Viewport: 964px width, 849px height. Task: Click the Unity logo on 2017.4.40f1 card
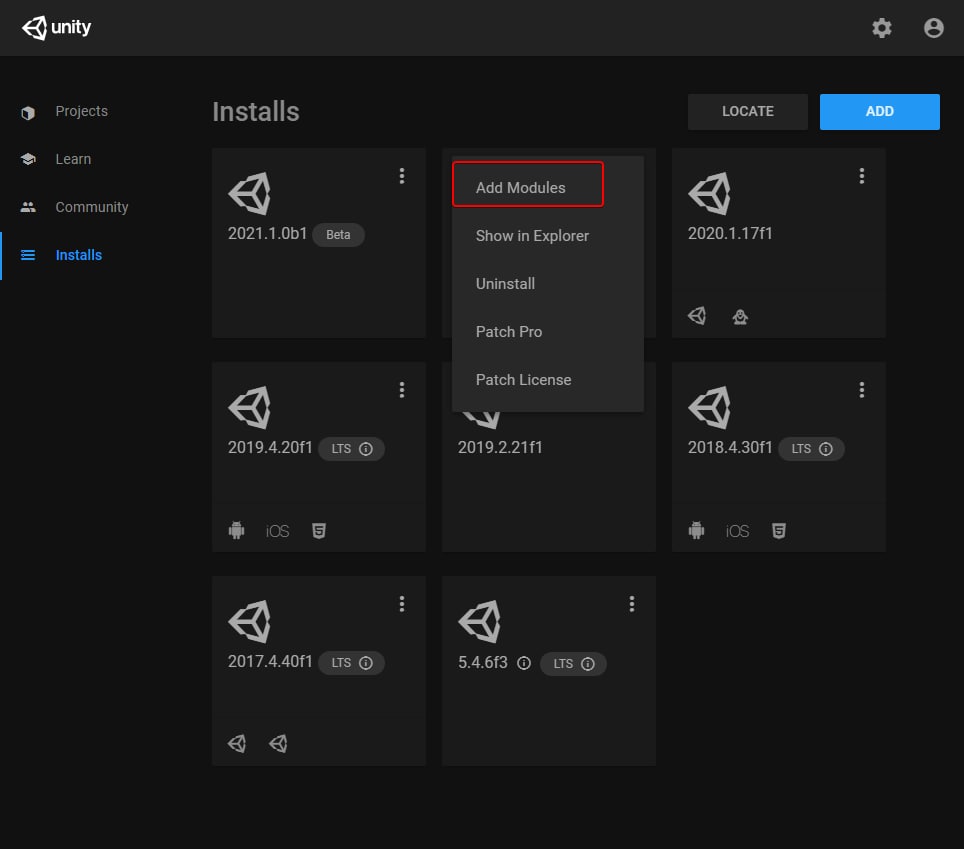(x=250, y=622)
